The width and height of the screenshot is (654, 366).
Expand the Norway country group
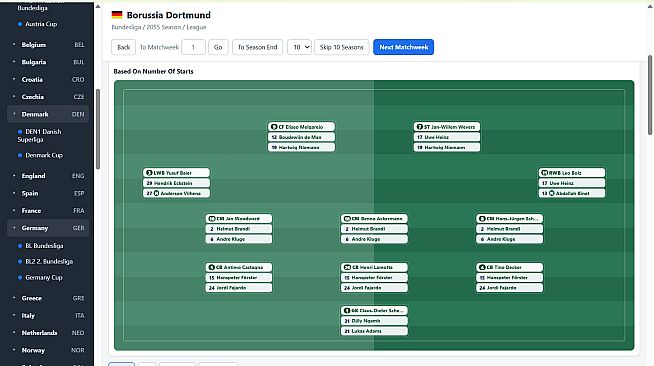(48, 351)
